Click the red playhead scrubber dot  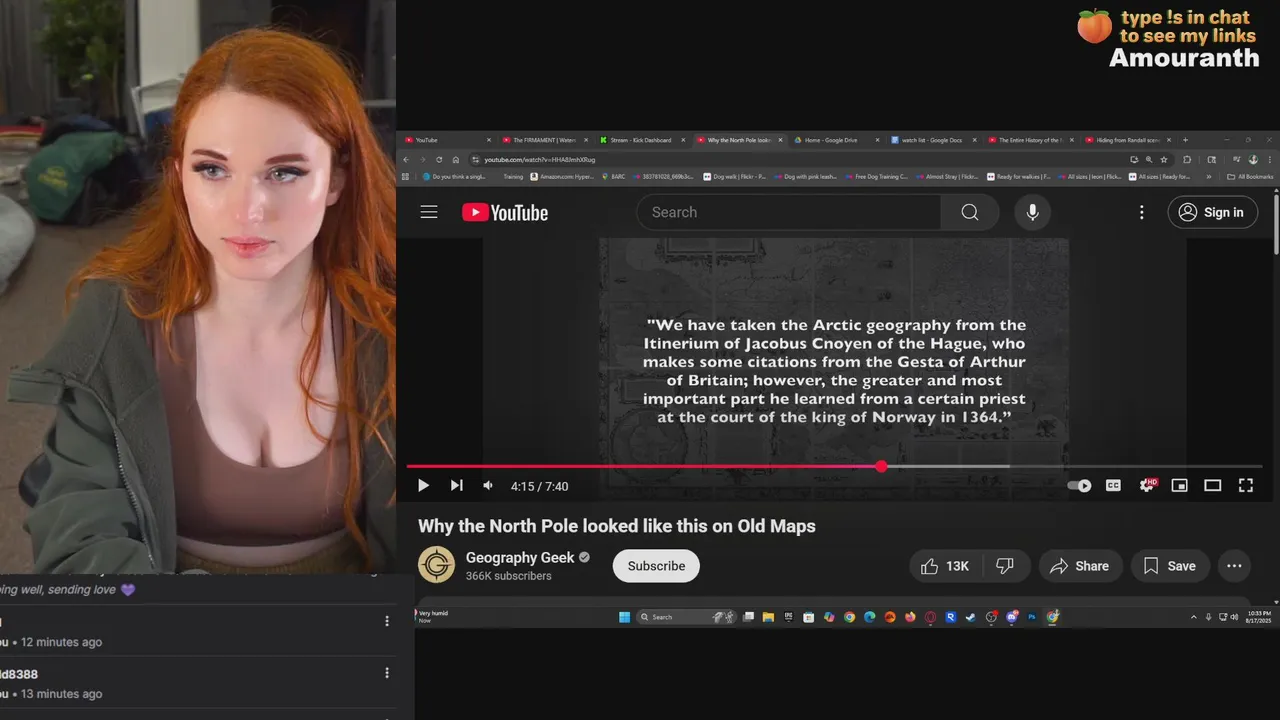coord(881,467)
